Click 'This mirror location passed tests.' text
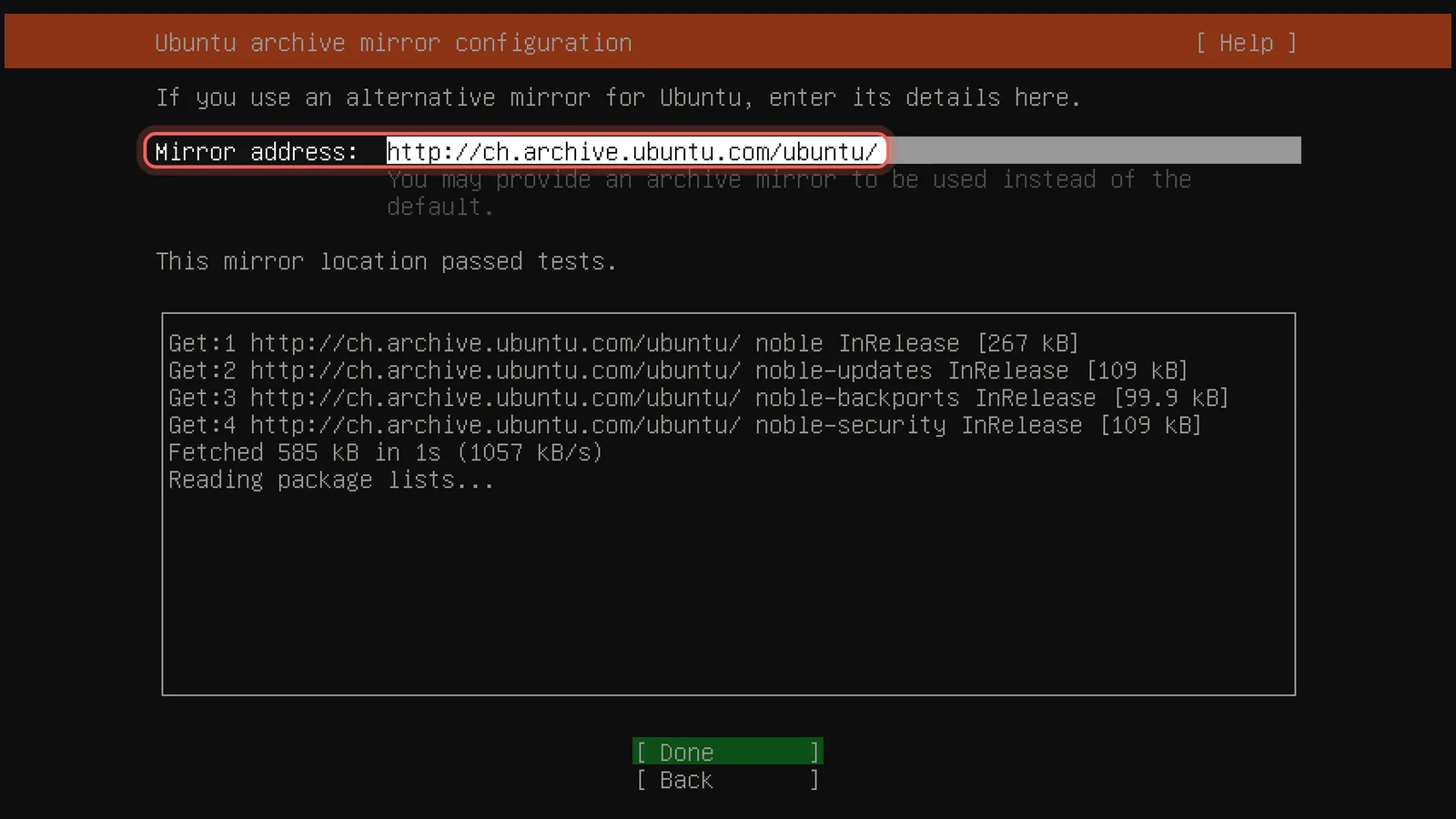 (387, 261)
